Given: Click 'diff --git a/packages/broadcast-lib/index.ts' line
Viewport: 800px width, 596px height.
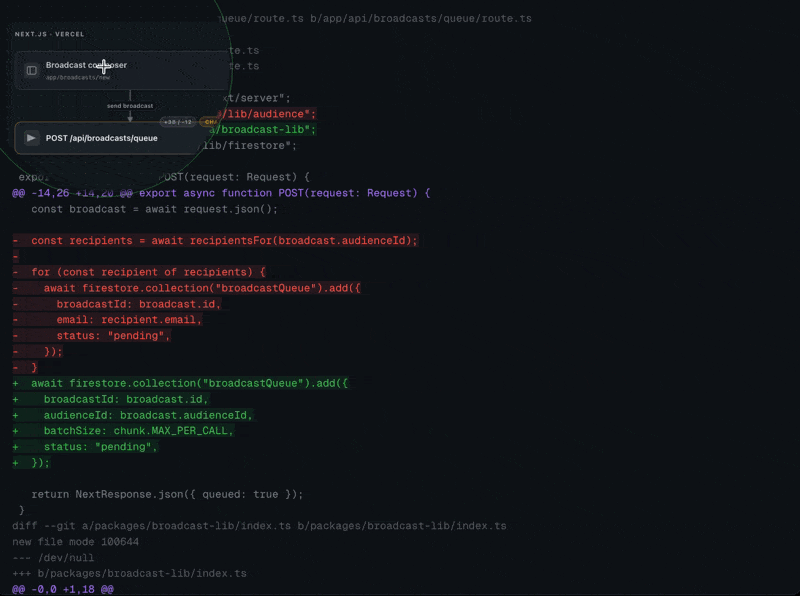Looking at the screenshot, I should (259, 526).
